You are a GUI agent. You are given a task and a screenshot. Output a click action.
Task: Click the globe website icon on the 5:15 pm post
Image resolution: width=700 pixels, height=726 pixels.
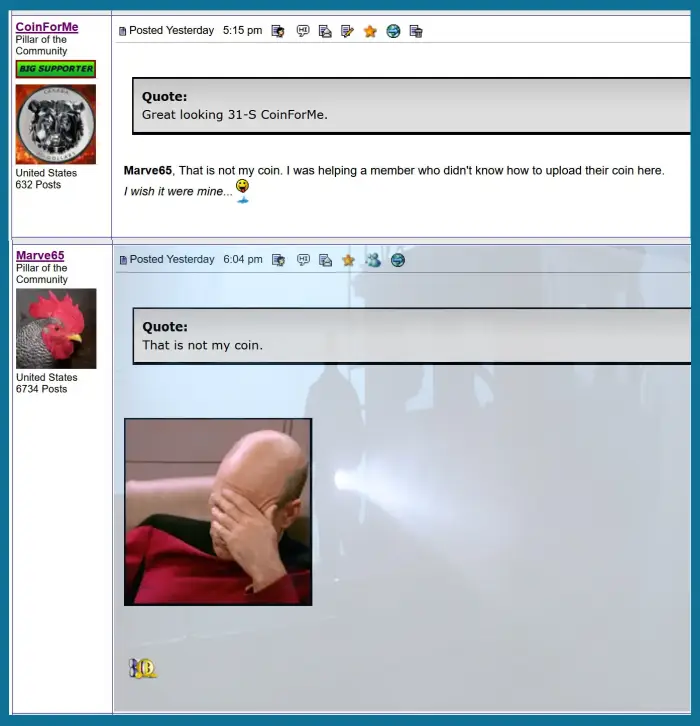click(393, 31)
